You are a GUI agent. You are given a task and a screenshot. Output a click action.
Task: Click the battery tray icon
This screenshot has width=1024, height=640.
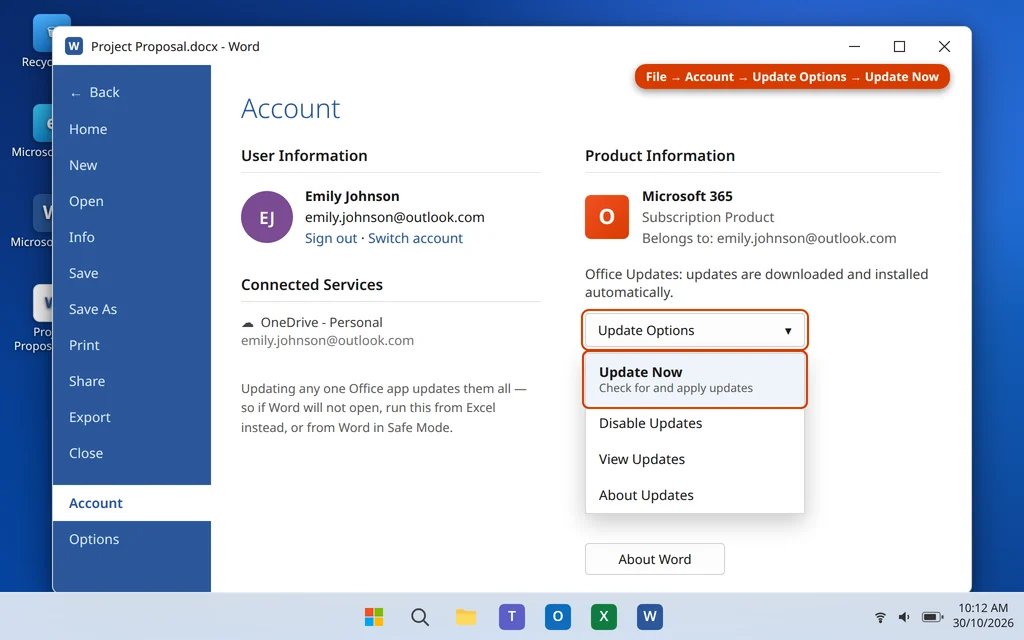coord(932,617)
